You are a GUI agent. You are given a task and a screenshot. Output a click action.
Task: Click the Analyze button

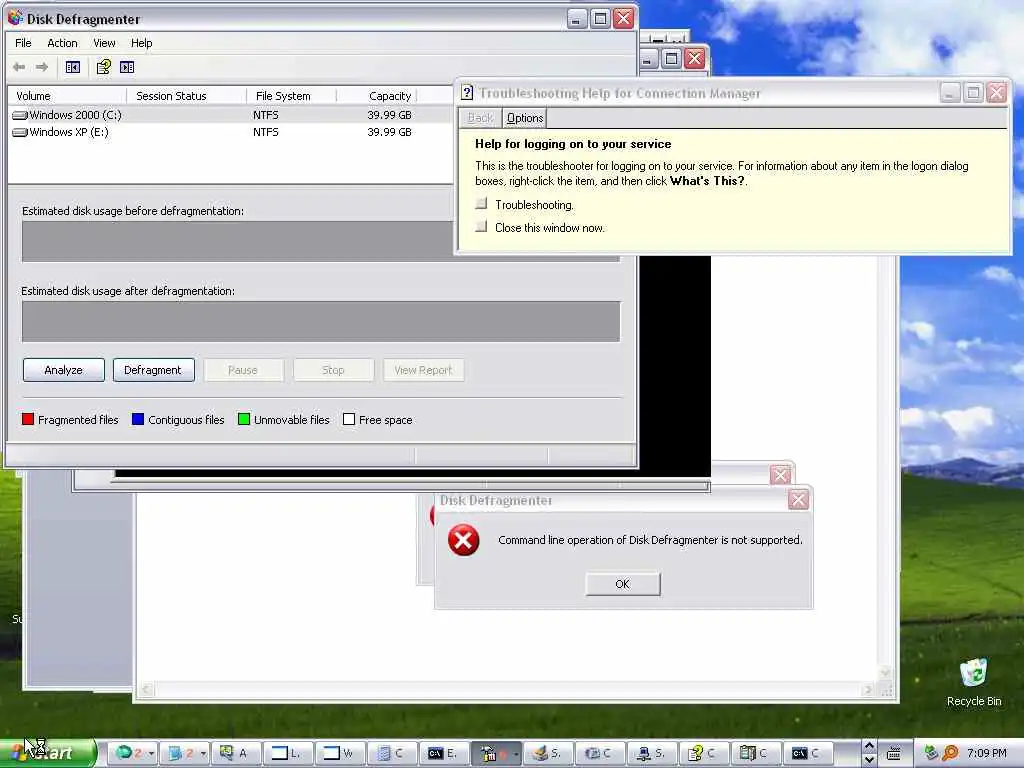(63, 370)
